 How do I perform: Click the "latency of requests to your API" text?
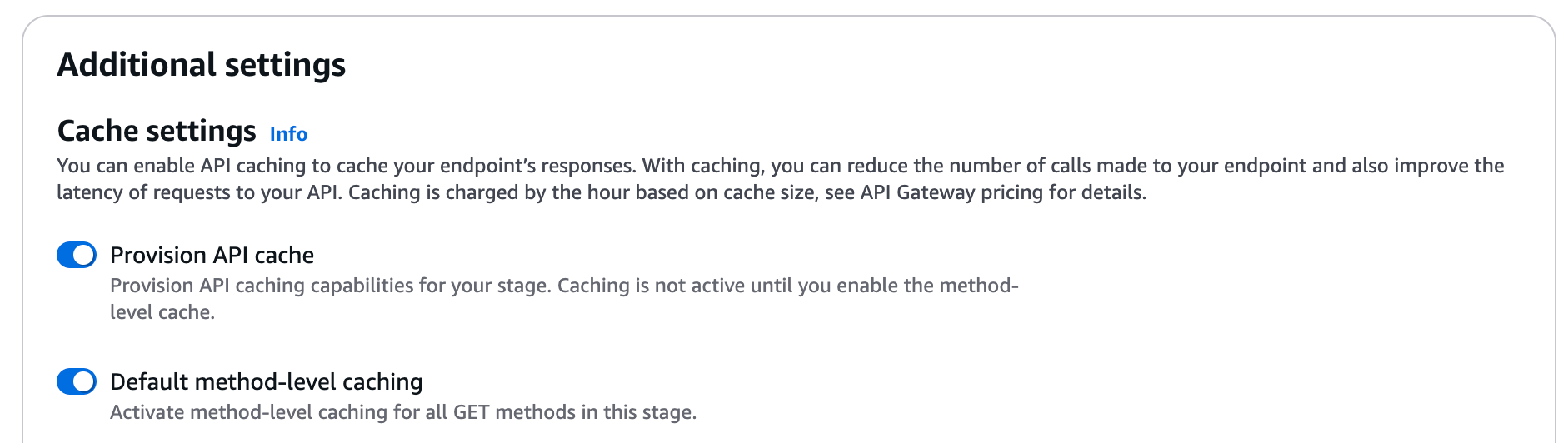198,192
